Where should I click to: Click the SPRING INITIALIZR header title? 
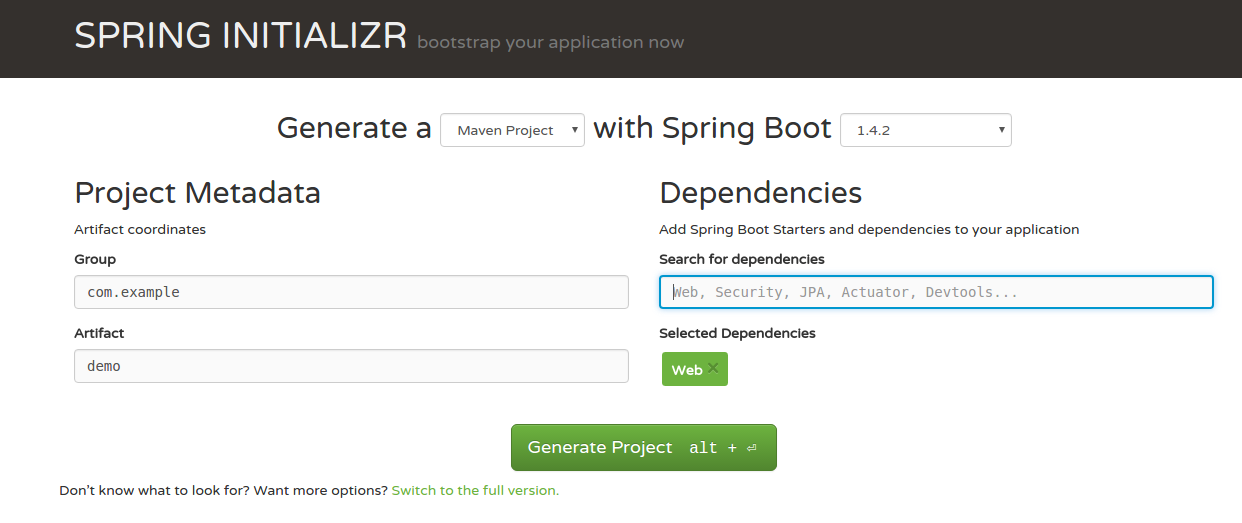click(240, 36)
